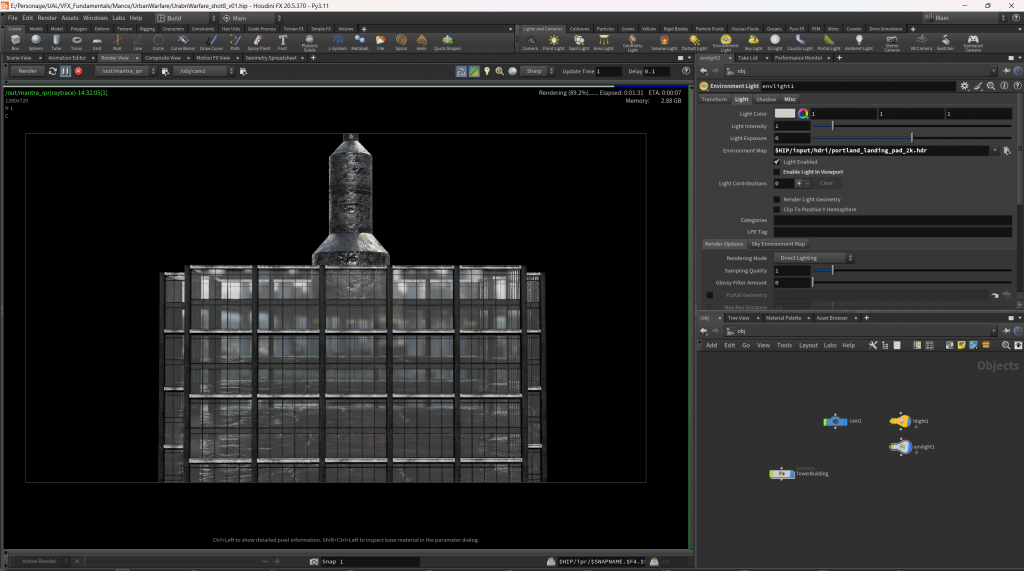
Task: Create a Spot Light from shelf
Action: (x=579, y=43)
